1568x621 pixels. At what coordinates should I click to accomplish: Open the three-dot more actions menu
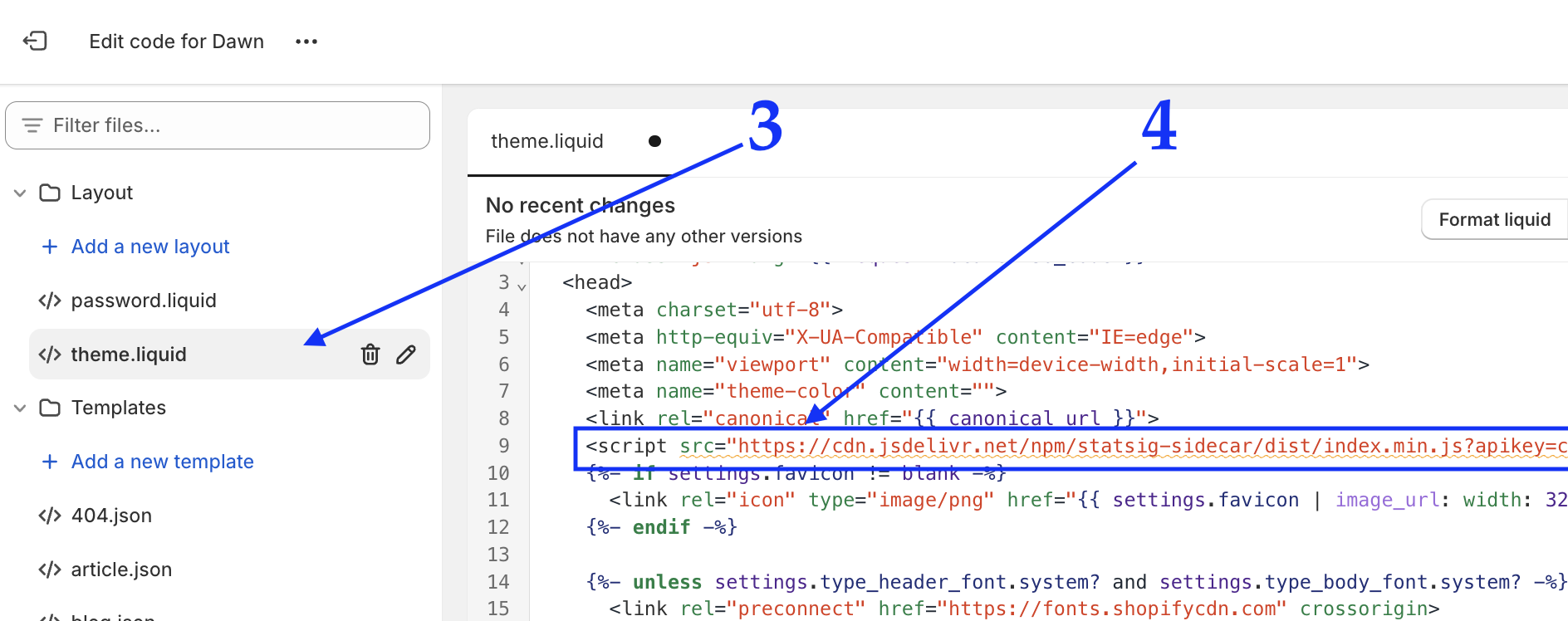306,42
